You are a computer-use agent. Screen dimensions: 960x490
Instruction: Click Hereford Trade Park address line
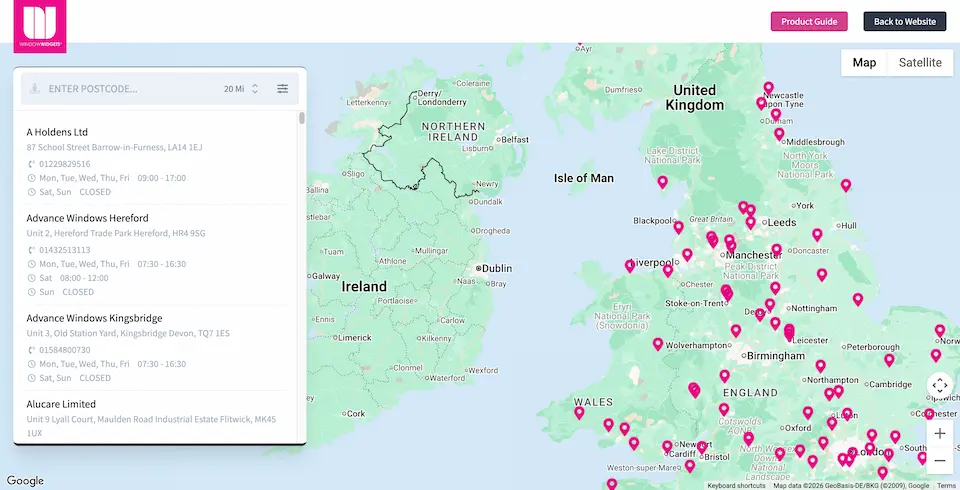click(x=116, y=233)
